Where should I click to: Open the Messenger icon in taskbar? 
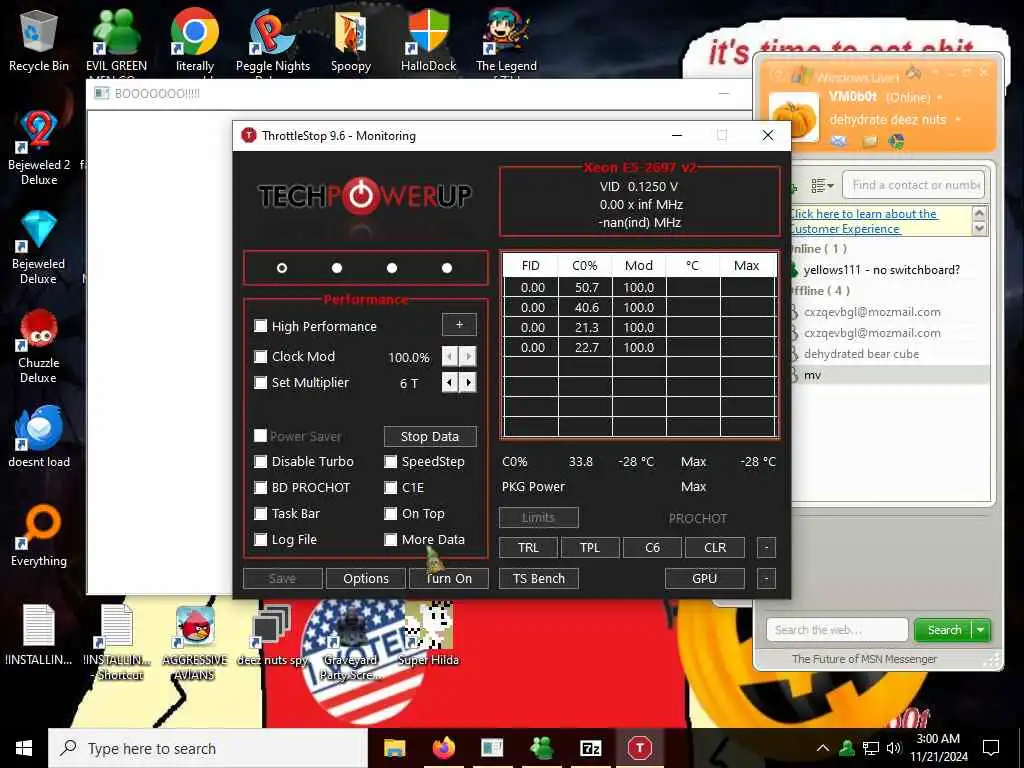[541, 748]
